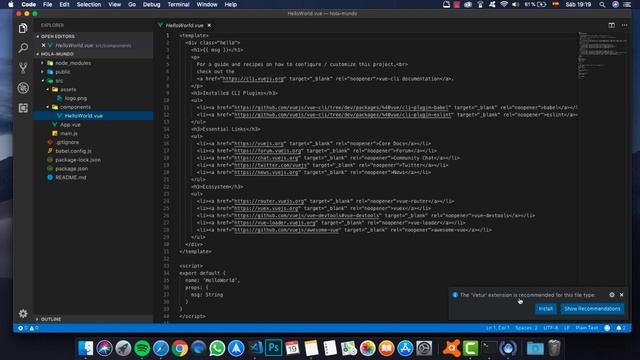The width and height of the screenshot is (640, 360).
Task: Click the Wi-Fi icon in menu bar
Action: 504,4
